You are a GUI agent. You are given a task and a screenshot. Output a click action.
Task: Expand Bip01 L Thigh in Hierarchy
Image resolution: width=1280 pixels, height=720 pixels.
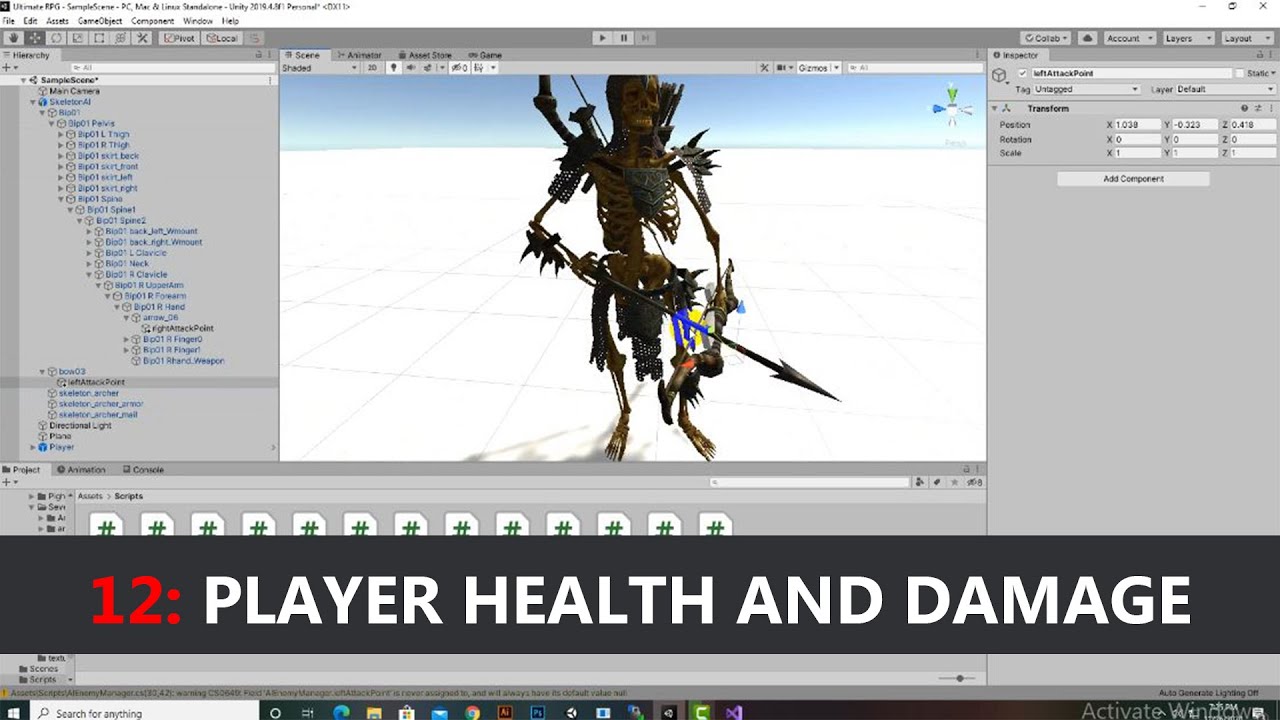[x=61, y=134]
